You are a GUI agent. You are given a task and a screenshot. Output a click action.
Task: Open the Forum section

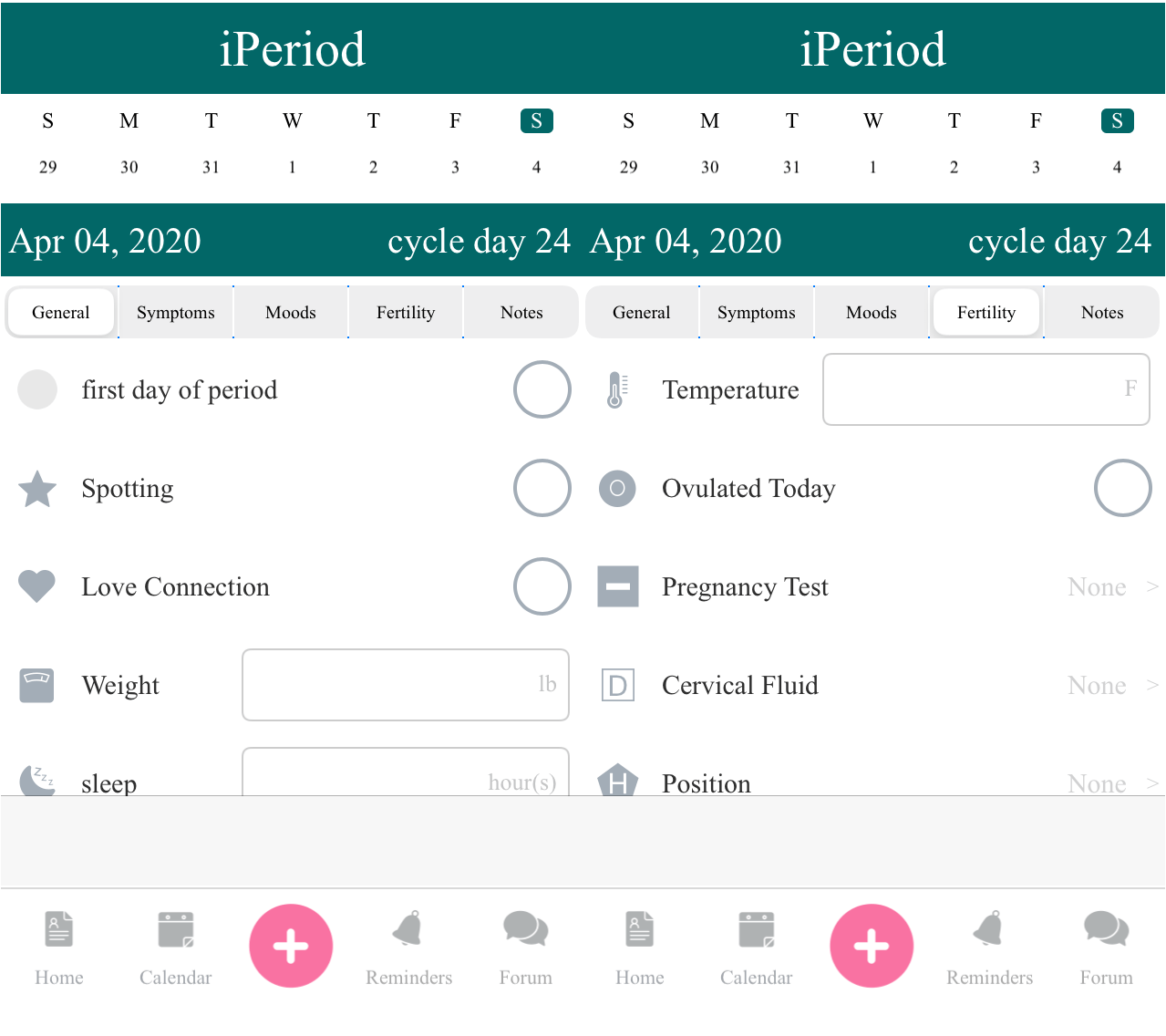(525, 946)
